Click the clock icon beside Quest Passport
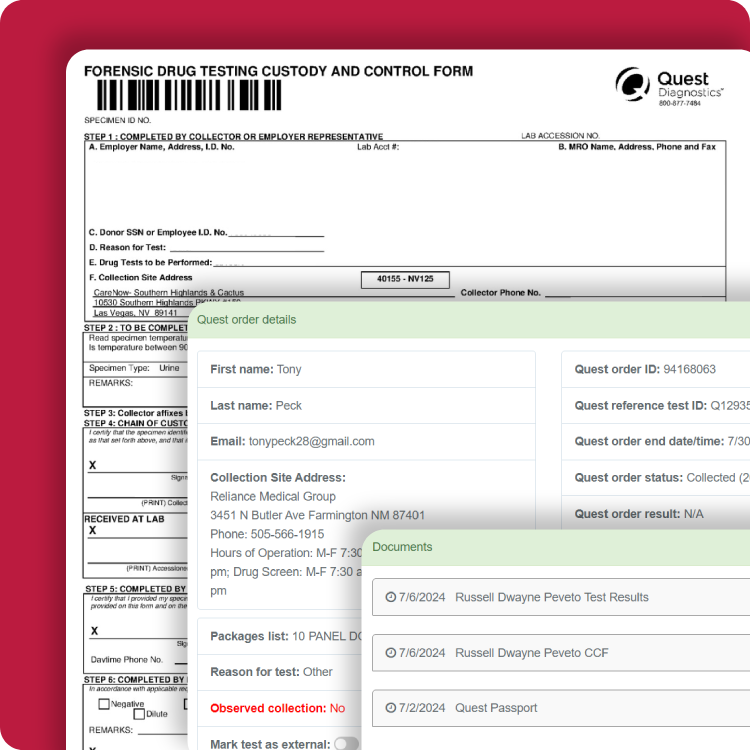The height and width of the screenshot is (750, 750). (391, 707)
